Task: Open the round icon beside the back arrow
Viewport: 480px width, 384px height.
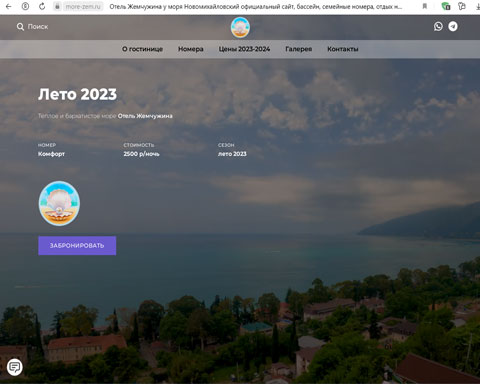Action: [x=25, y=6]
